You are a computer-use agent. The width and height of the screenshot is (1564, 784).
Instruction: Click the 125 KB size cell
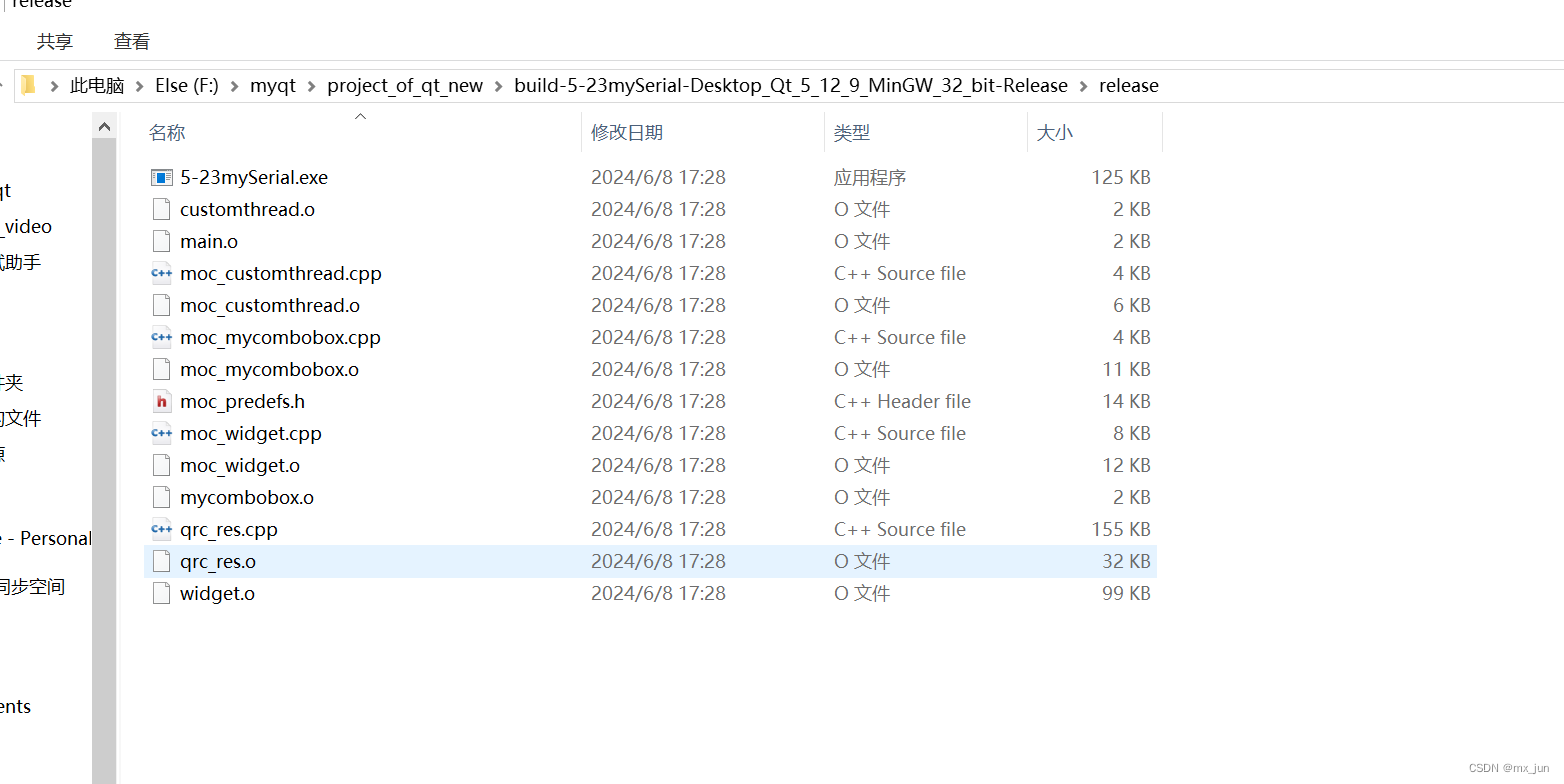pyautogui.click(x=1121, y=177)
